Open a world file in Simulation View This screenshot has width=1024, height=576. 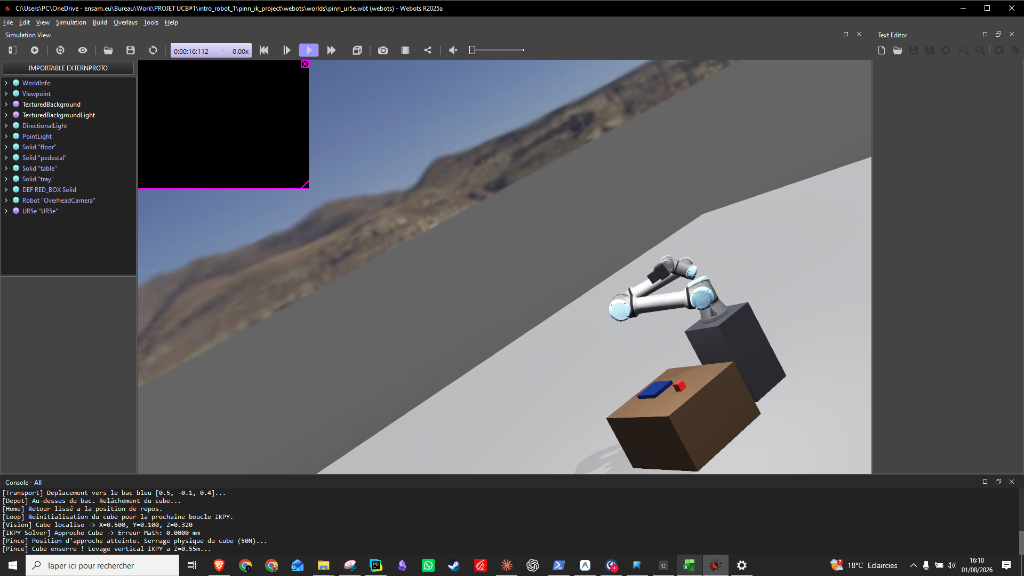click(x=108, y=50)
